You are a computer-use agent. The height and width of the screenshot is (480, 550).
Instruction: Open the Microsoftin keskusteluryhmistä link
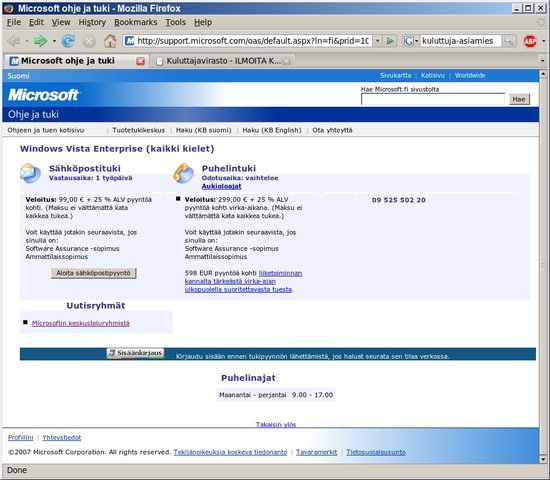81,323
